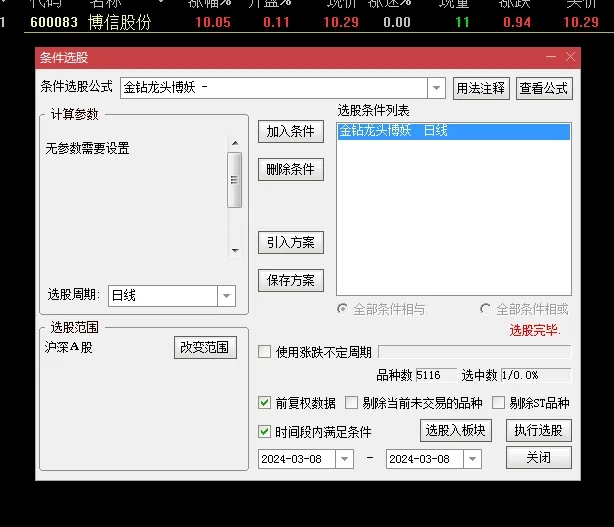Open 用法注释 usage notes

point(480,88)
